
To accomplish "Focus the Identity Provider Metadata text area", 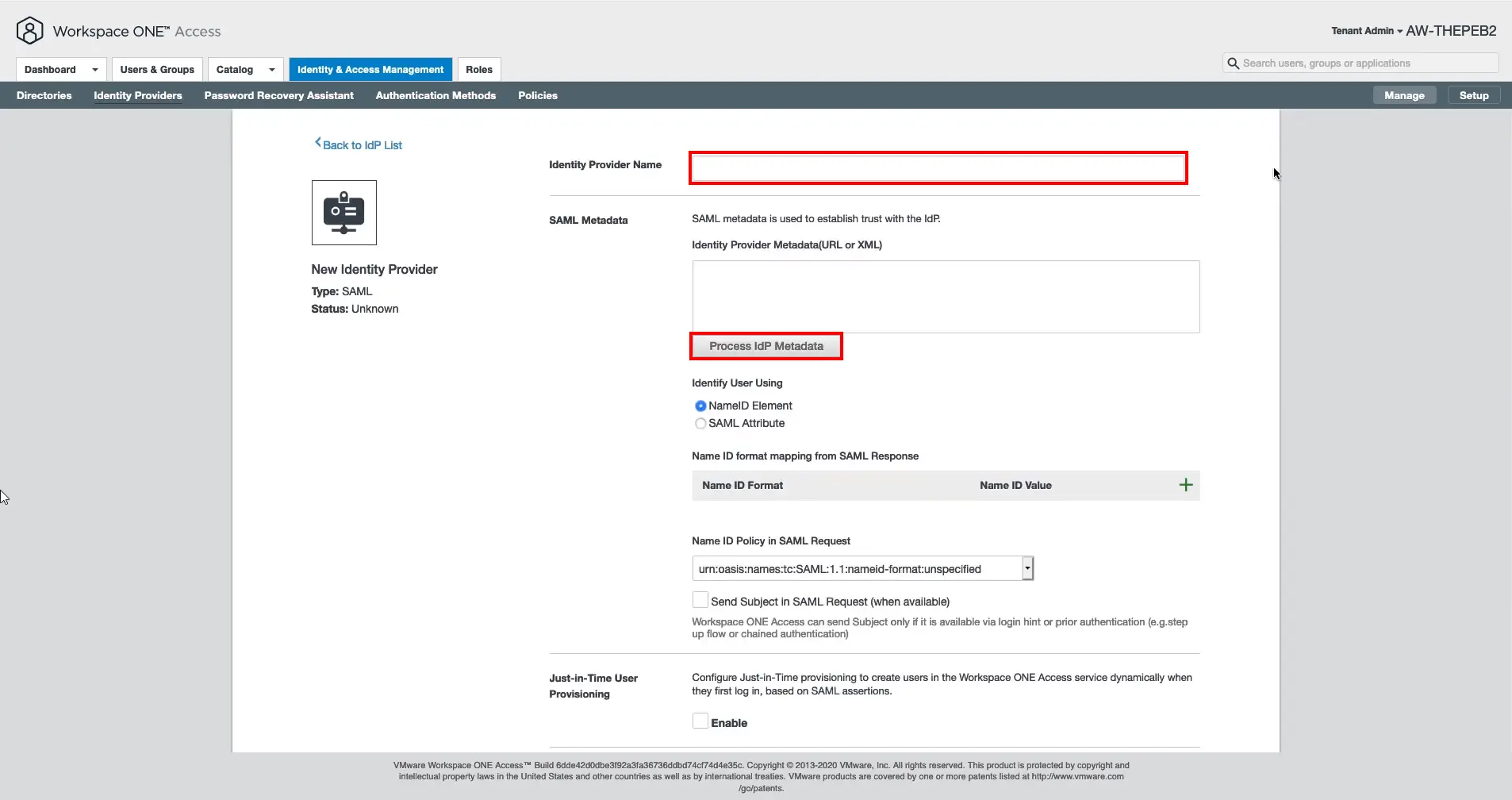I will 946,297.
